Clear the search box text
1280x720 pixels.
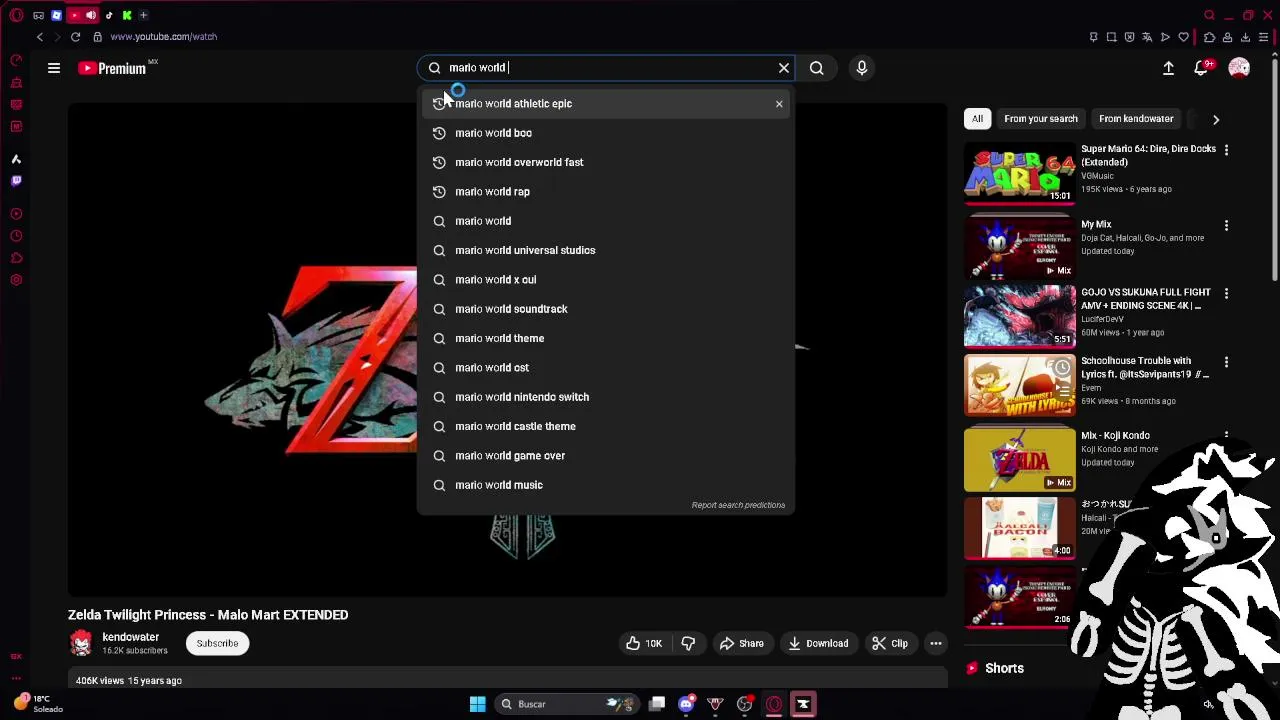click(x=784, y=68)
